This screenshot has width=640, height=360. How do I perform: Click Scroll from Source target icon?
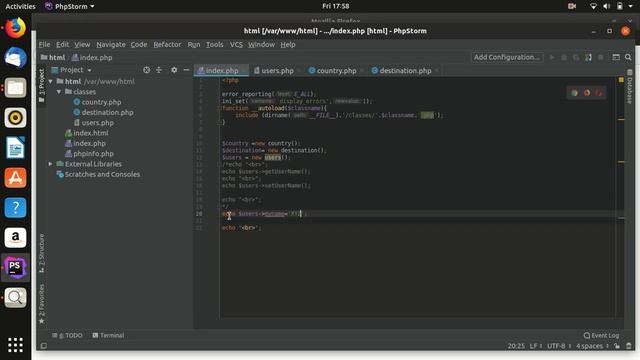tap(147, 70)
